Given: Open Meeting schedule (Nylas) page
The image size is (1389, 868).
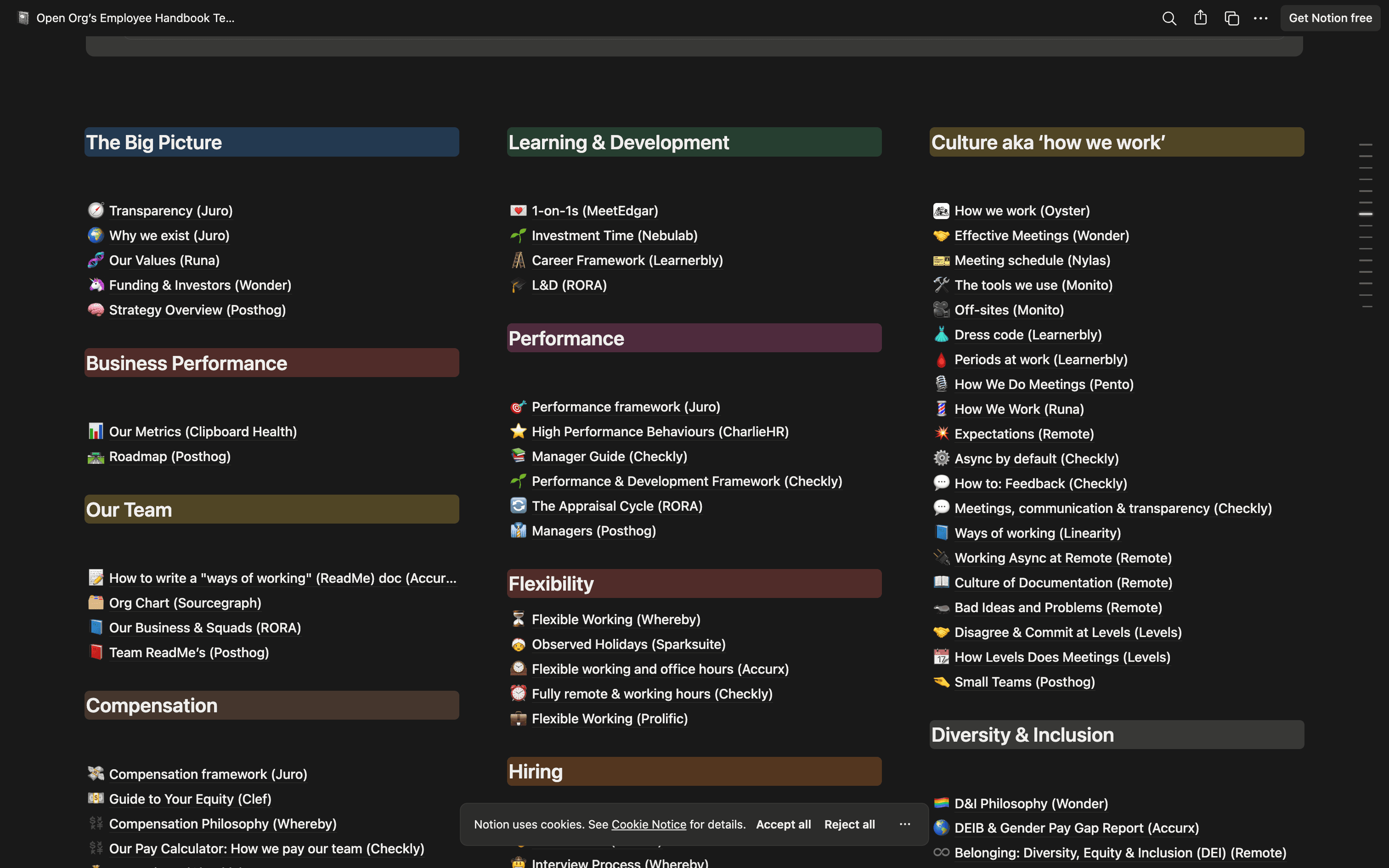Looking at the screenshot, I should (x=1032, y=260).
